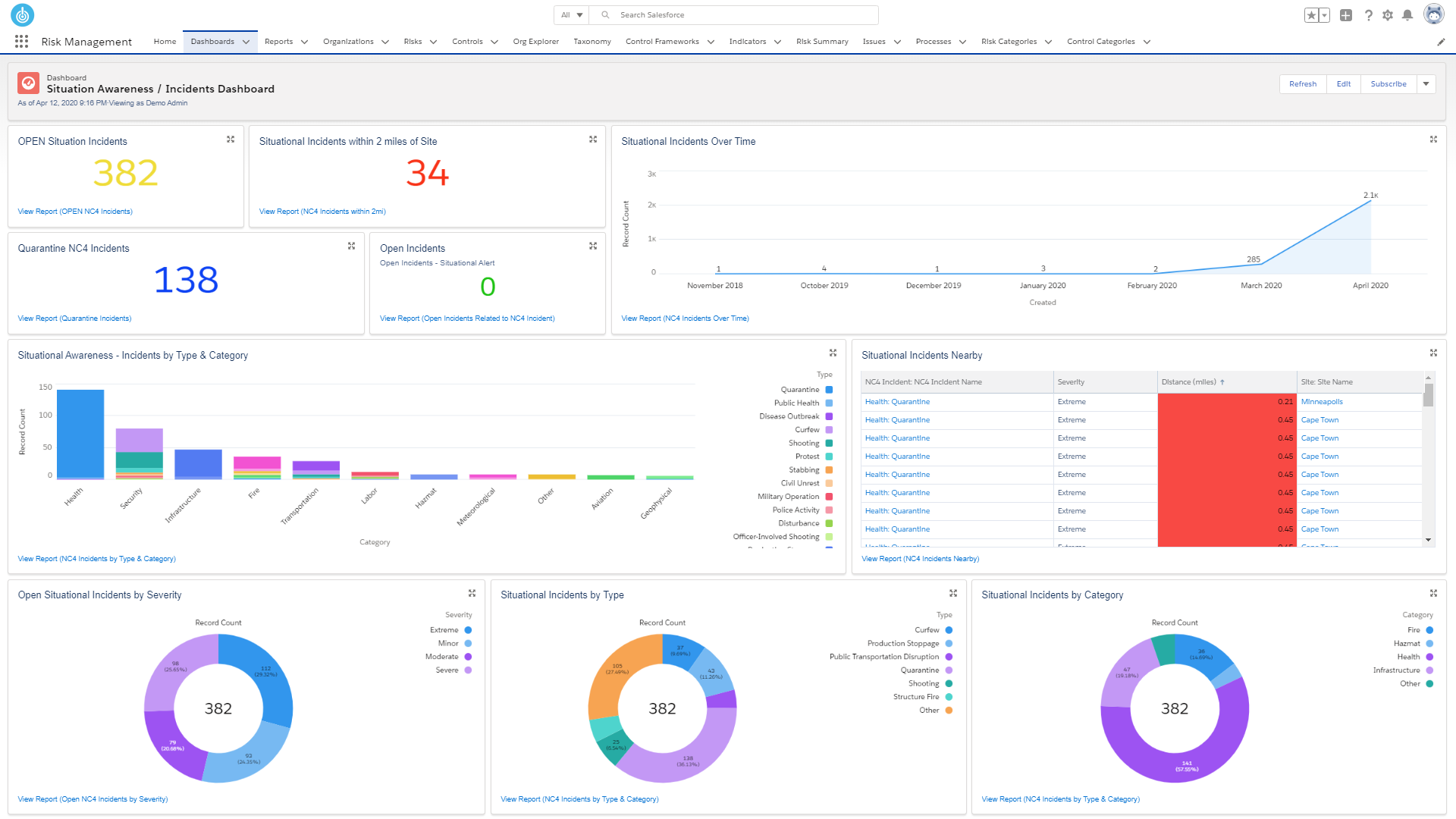Open the dropdown arrow beside Subscribe
The height and width of the screenshot is (819, 1456).
click(1426, 83)
